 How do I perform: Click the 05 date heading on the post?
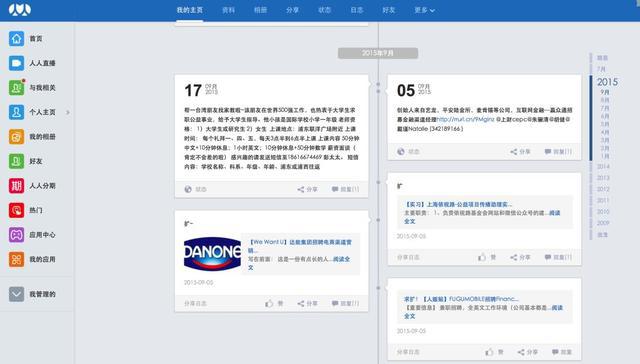coord(406,91)
